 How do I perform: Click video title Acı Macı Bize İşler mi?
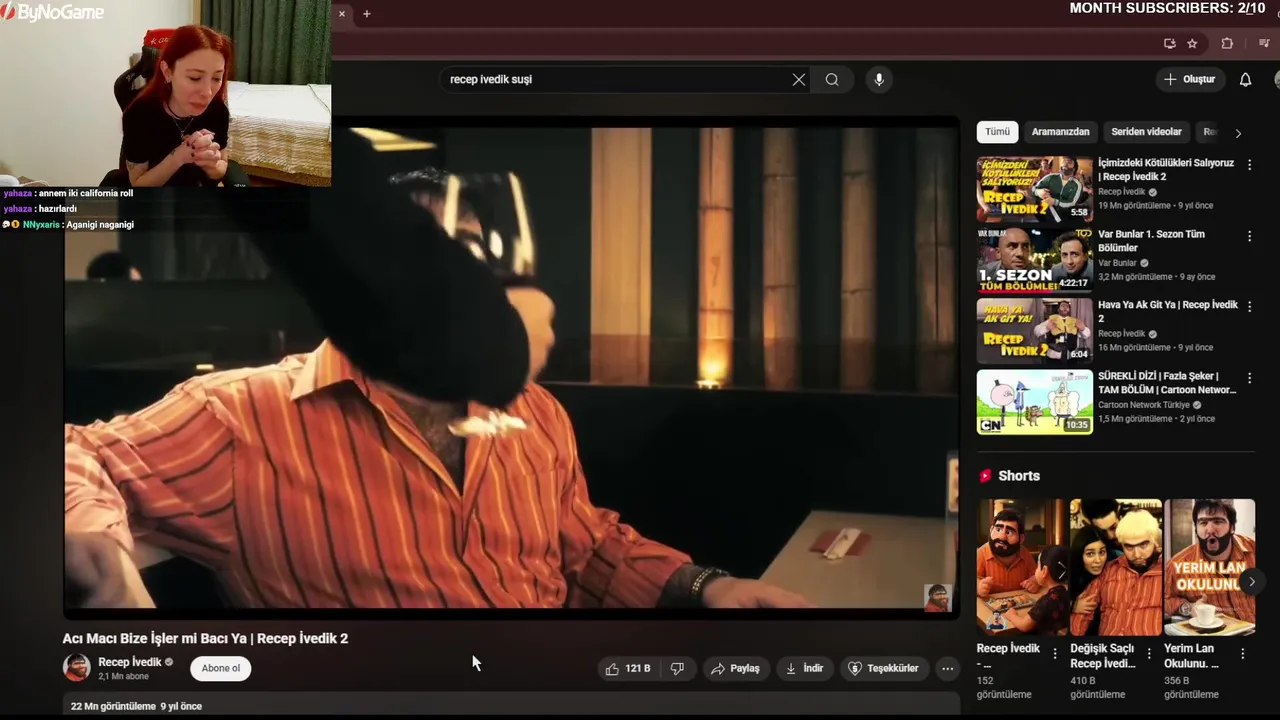(x=205, y=638)
